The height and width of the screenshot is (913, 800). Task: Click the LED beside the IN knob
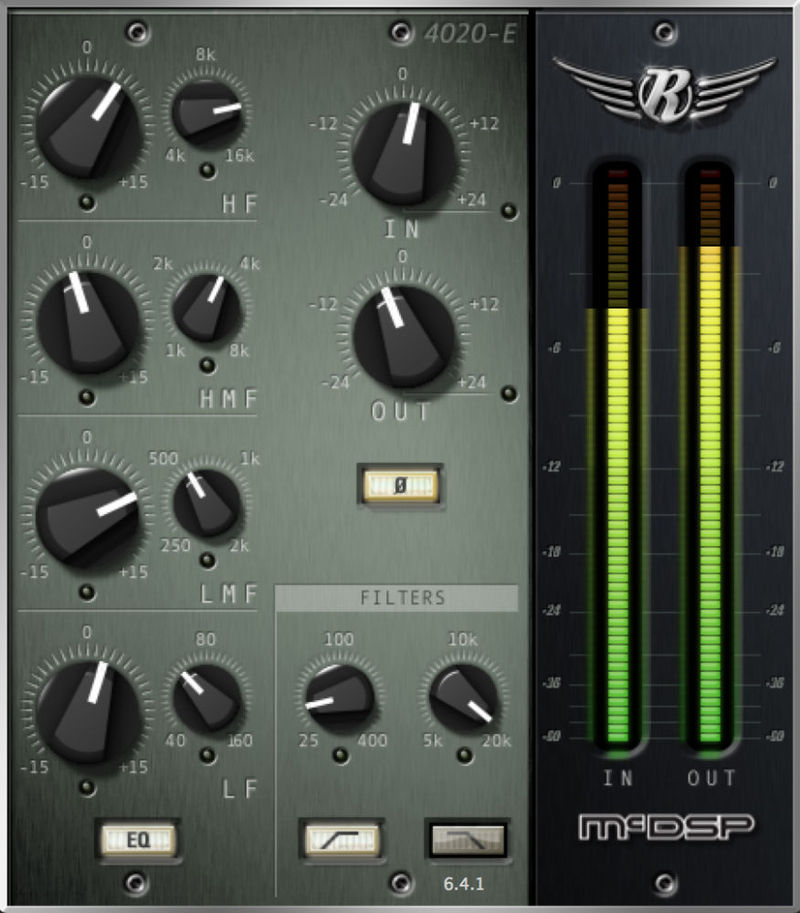(x=509, y=211)
